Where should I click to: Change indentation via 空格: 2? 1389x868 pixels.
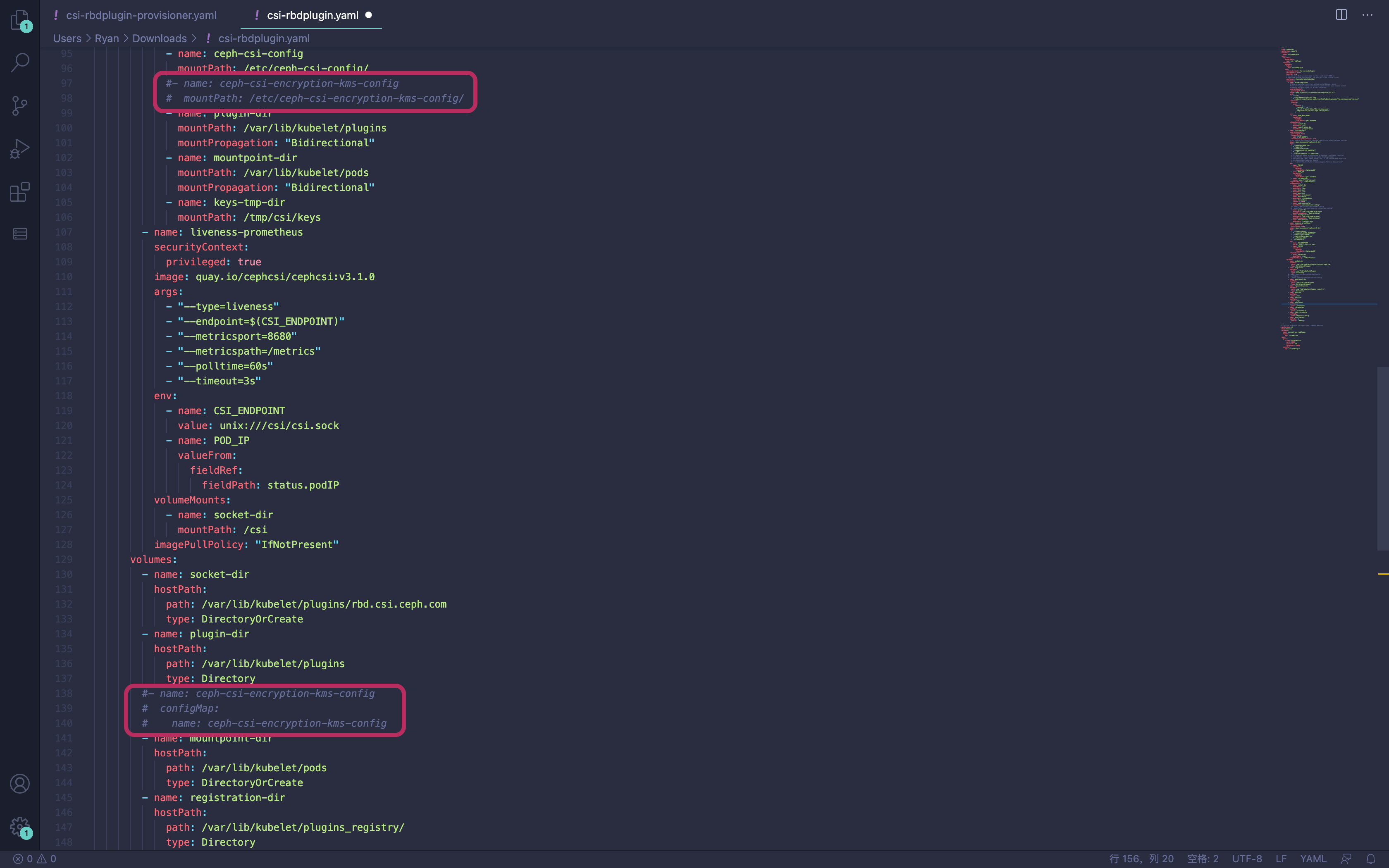(1203, 859)
